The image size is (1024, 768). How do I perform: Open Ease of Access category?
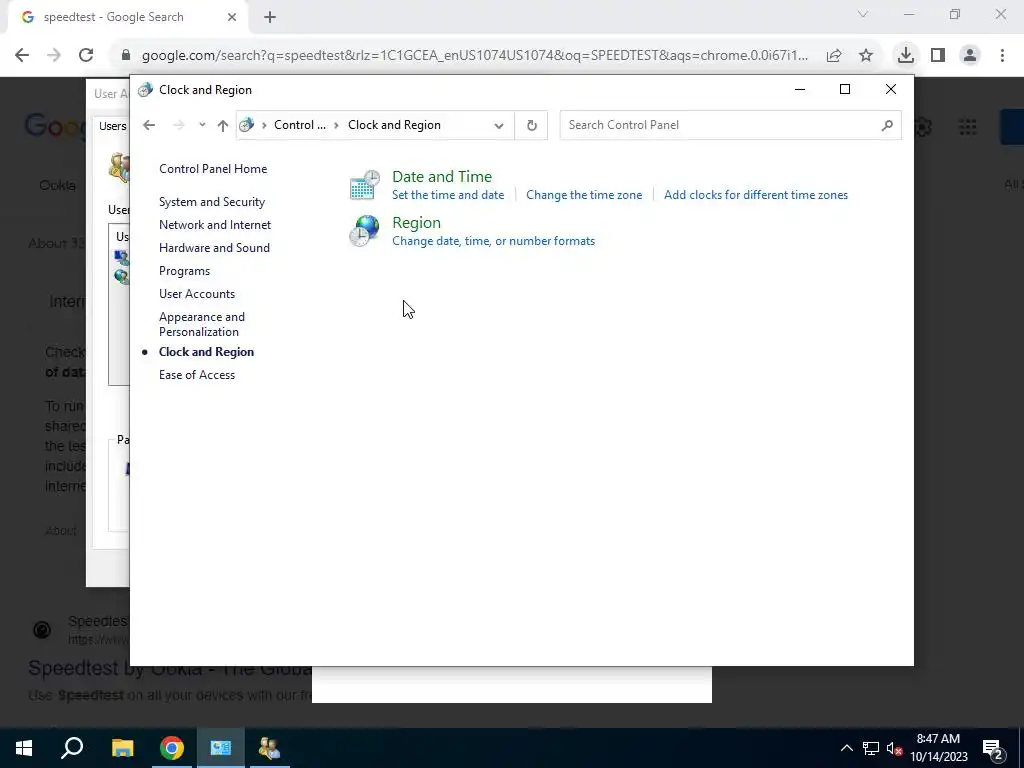(197, 375)
